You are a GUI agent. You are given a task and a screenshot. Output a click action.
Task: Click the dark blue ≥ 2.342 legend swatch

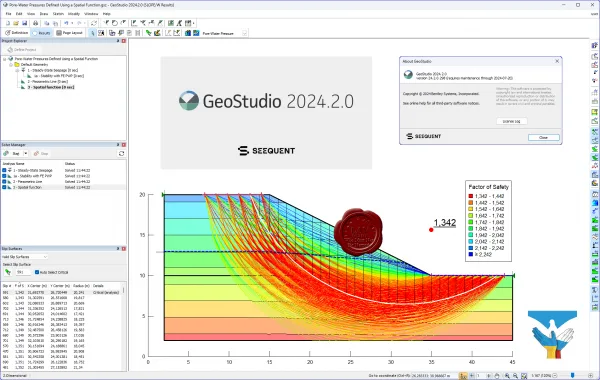tap(471, 254)
